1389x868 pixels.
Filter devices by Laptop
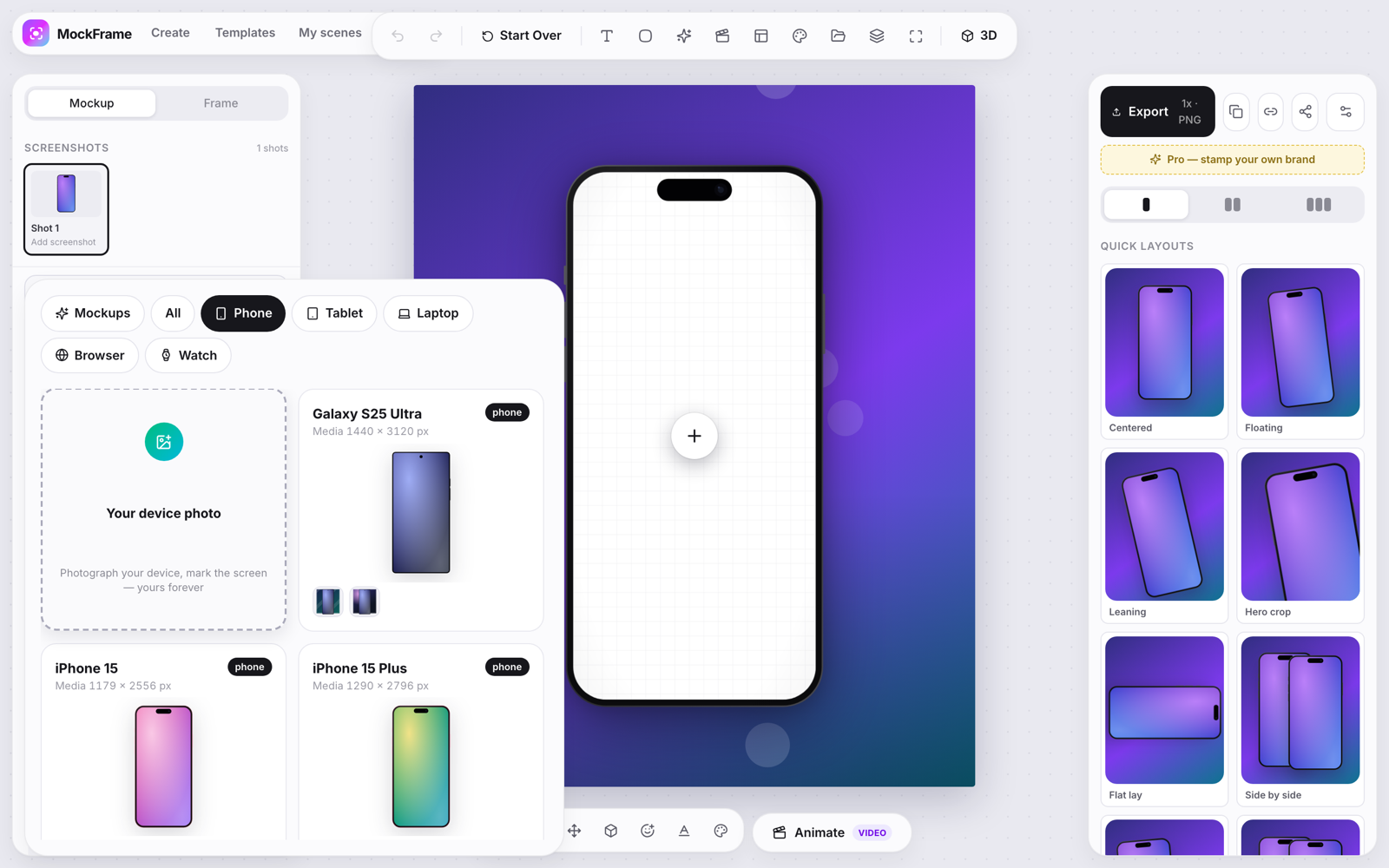(x=428, y=313)
